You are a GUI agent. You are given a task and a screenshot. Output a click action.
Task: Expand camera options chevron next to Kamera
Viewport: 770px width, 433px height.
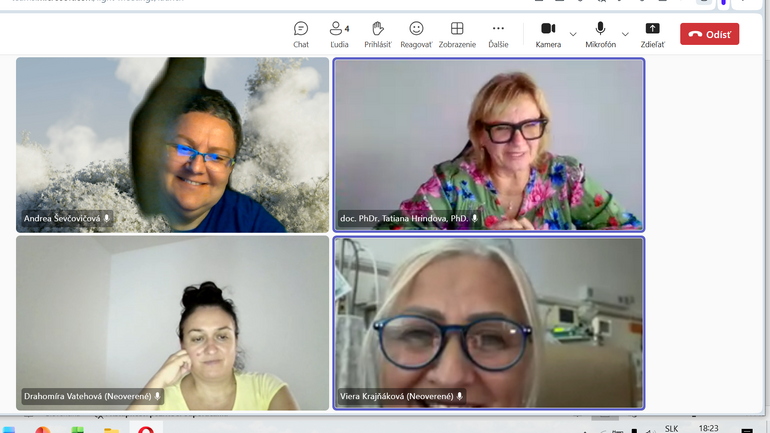(573, 34)
